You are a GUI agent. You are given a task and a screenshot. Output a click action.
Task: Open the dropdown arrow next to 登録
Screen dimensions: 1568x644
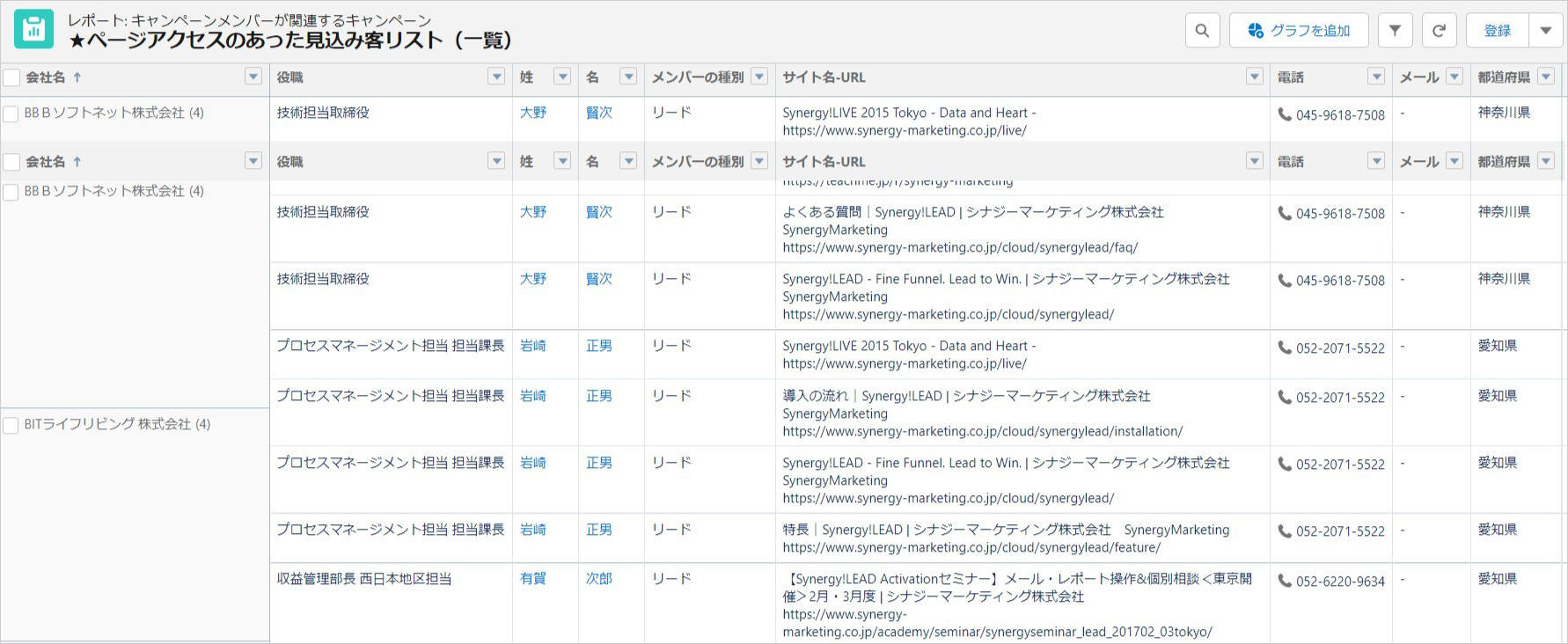(1546, 31)
